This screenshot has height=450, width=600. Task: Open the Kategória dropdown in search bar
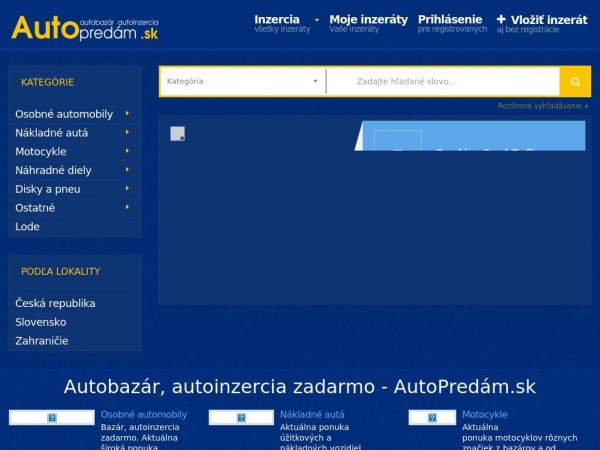[x=243, y=81]
